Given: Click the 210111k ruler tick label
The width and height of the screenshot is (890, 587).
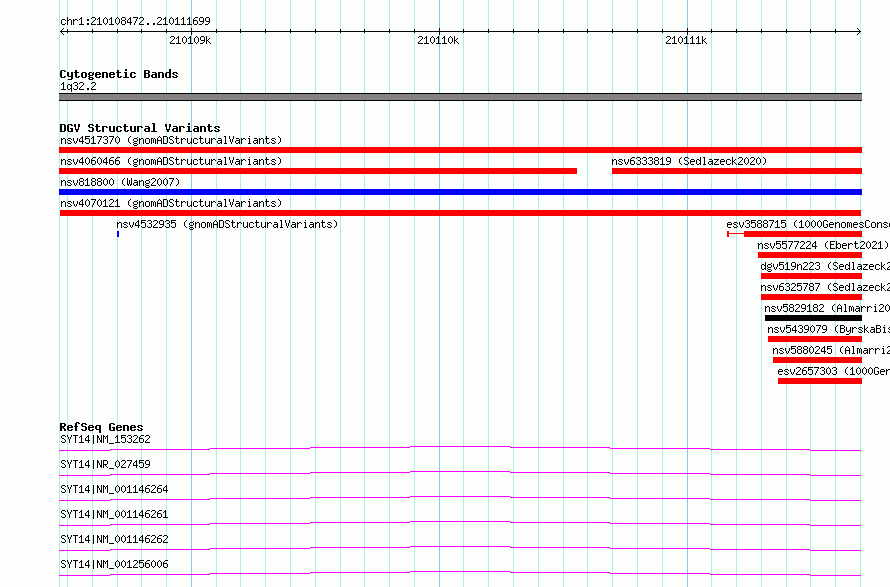Looking at the screenshot, I should point(686,40).
